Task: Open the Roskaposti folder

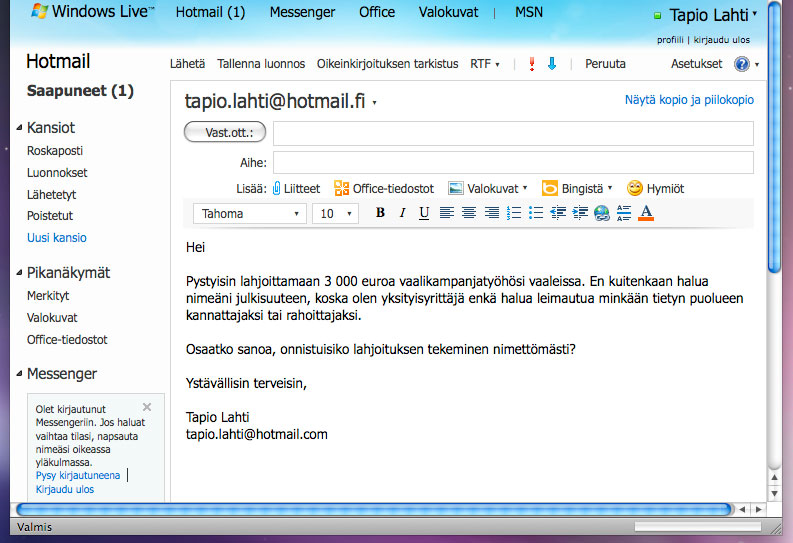Action: point(55,151)
